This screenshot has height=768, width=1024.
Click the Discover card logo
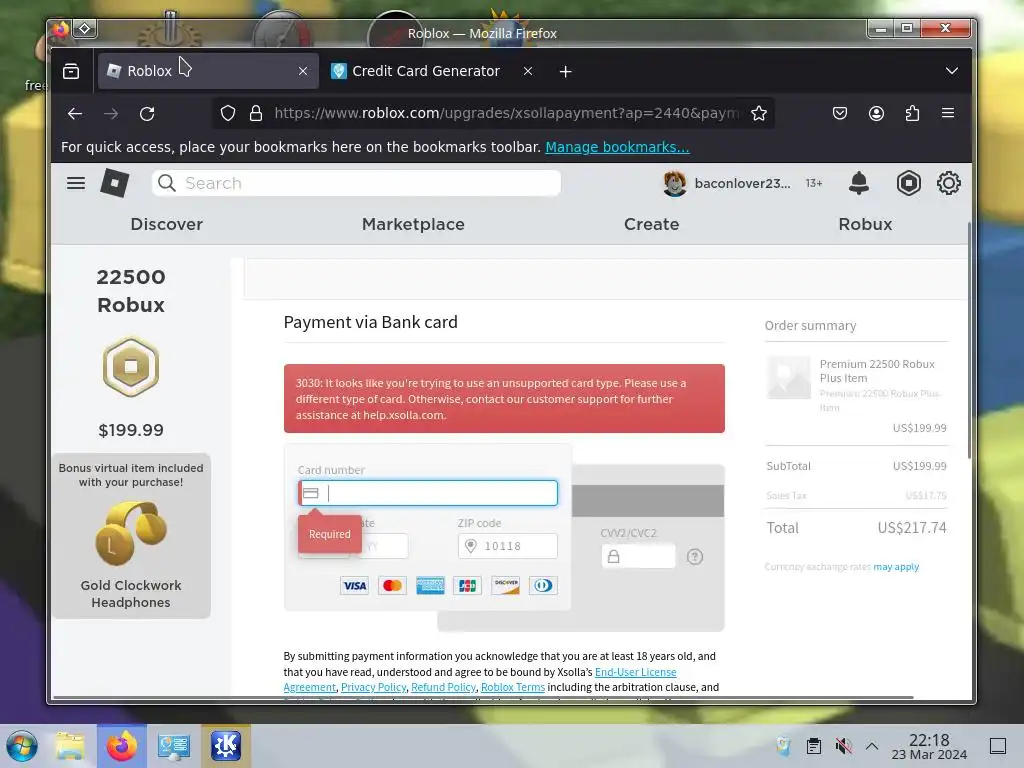[x=506, y=586]
